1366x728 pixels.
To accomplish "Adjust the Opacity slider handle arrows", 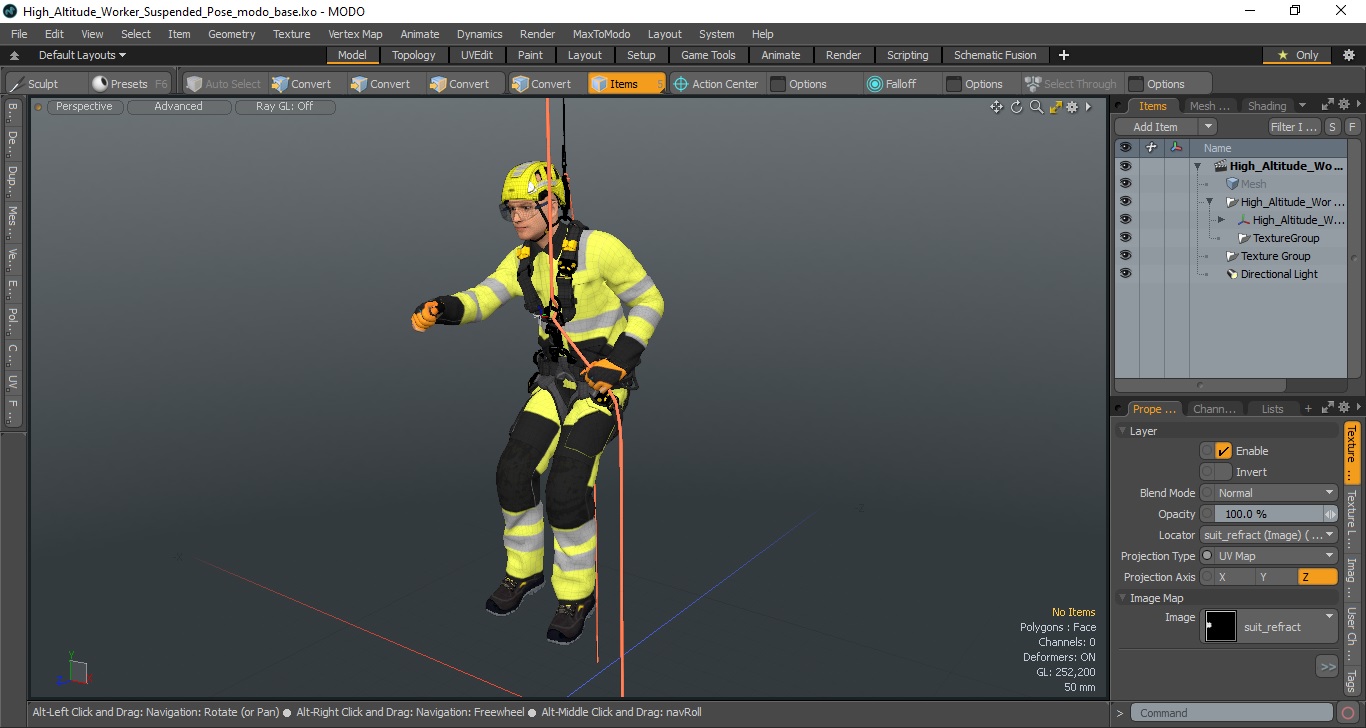I will [1330, 514].
